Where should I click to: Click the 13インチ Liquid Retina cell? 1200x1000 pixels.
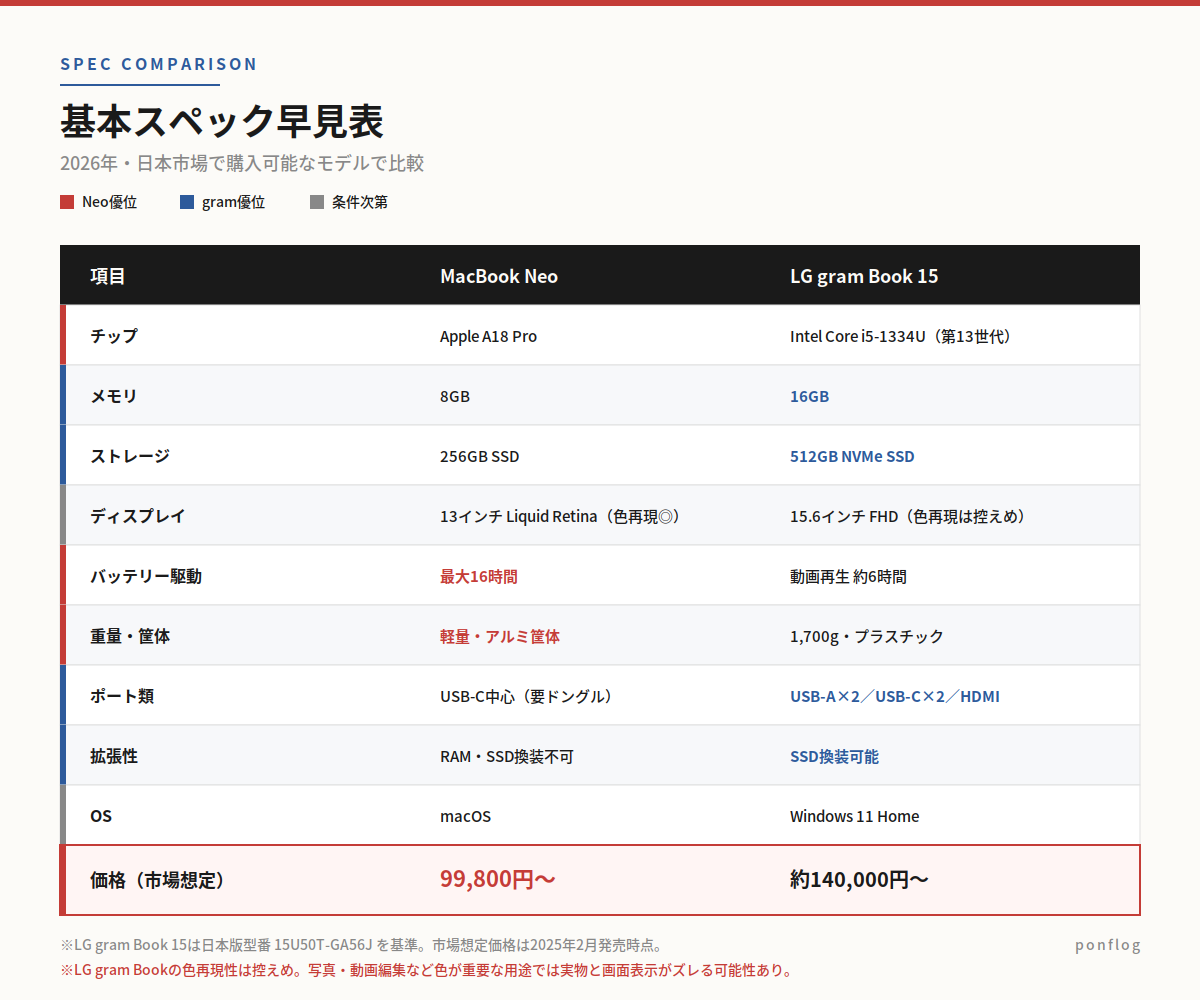pos(562,516)
